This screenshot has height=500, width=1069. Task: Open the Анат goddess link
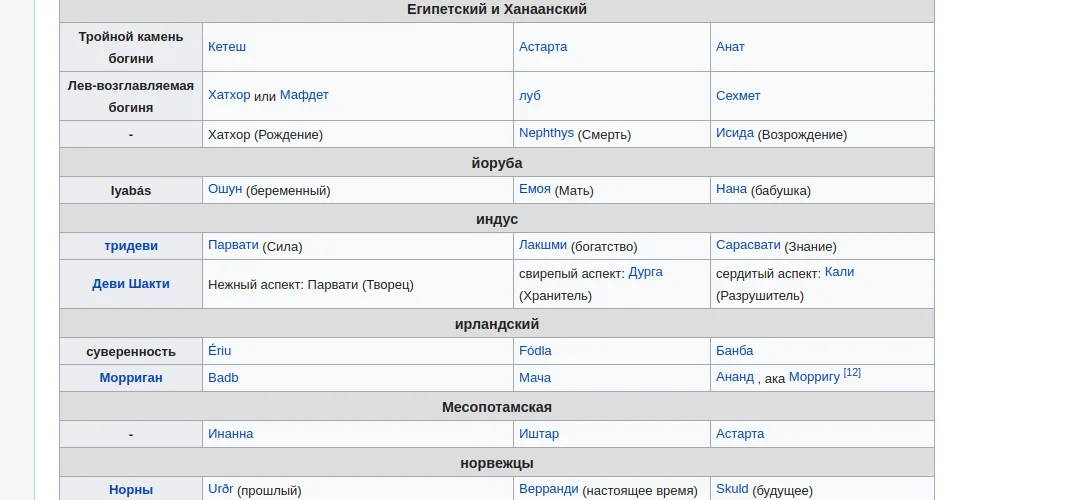(730, 47)
